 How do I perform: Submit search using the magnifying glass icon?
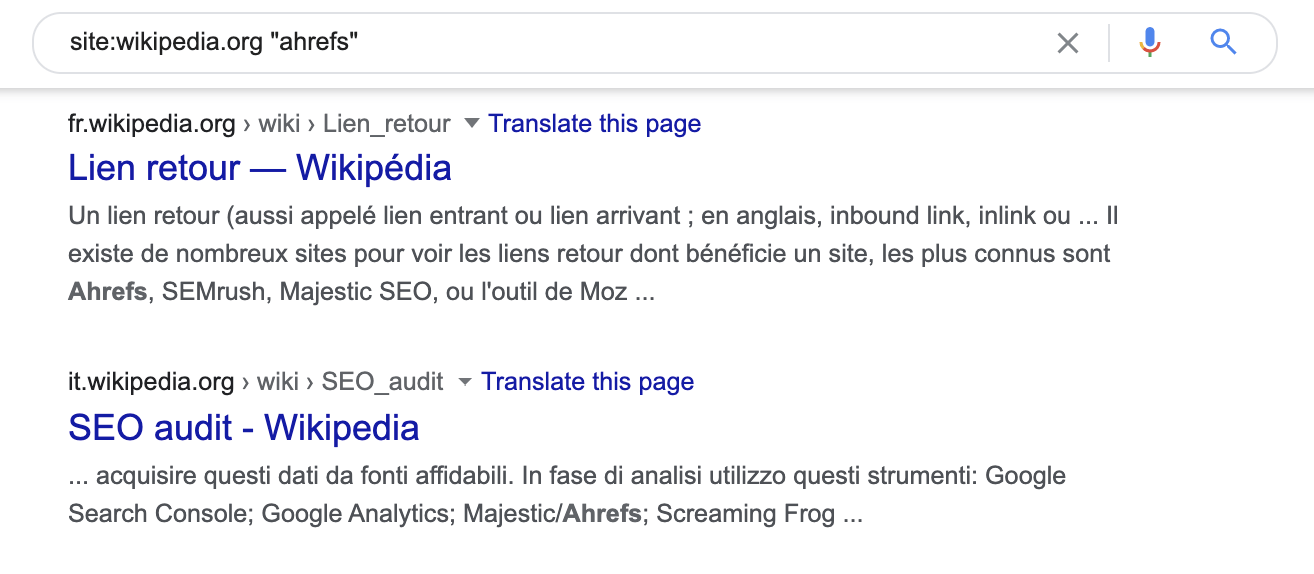pyautogui.click(x=1223, y=42)
